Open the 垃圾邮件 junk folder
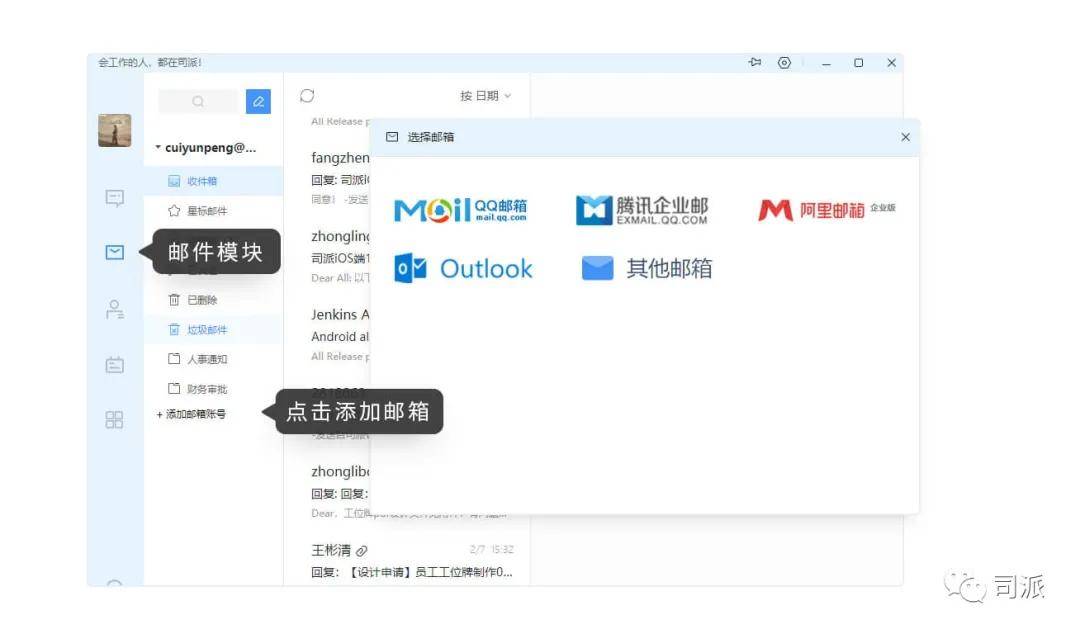This screenshot has height=634, width=1080. (206, 329)
